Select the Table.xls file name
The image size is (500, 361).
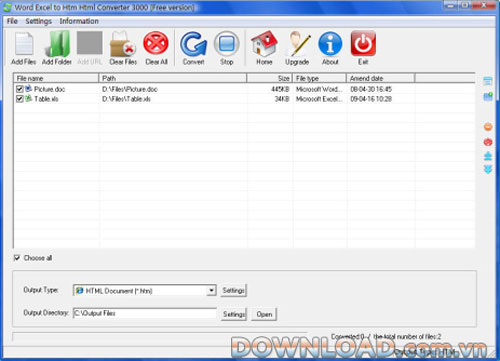click(46, 99)
